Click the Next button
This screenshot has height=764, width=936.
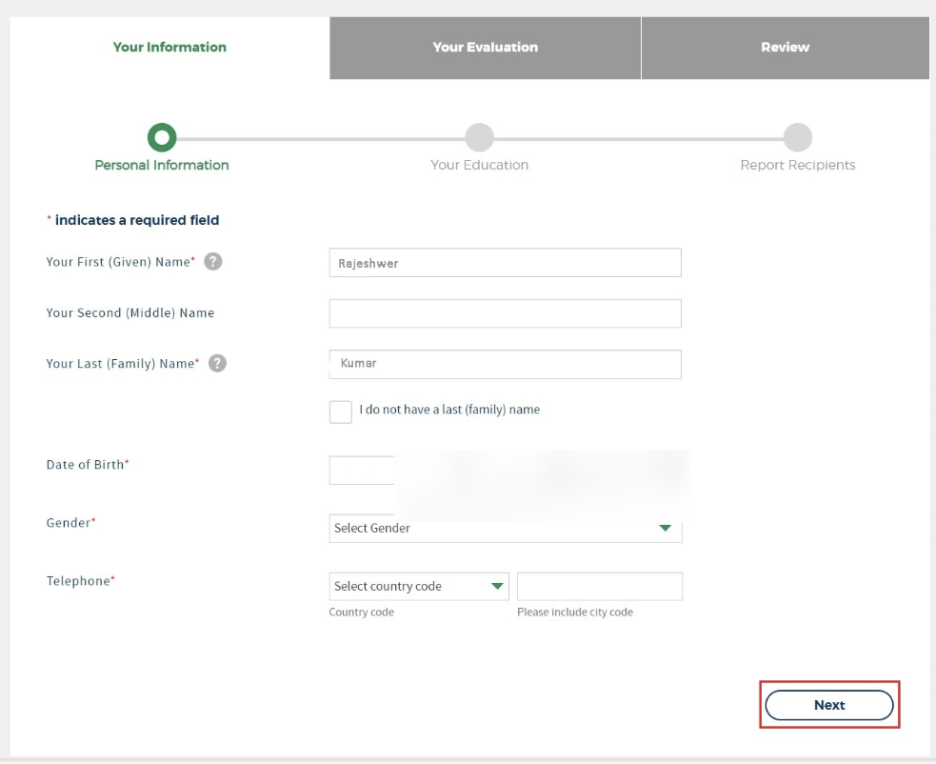829,705
